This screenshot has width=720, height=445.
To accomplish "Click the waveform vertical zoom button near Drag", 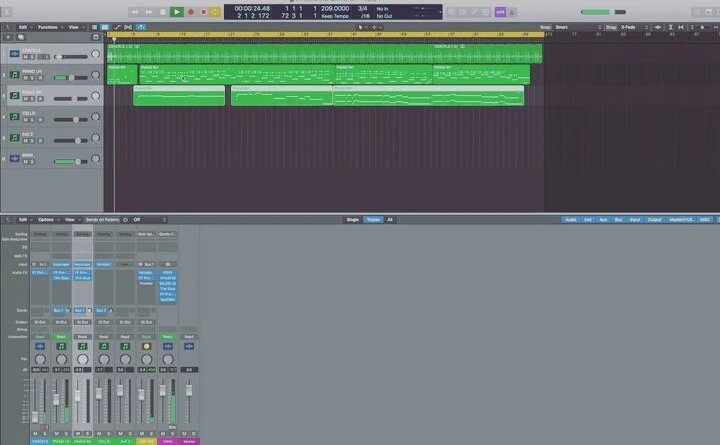I will pos(658,27).
